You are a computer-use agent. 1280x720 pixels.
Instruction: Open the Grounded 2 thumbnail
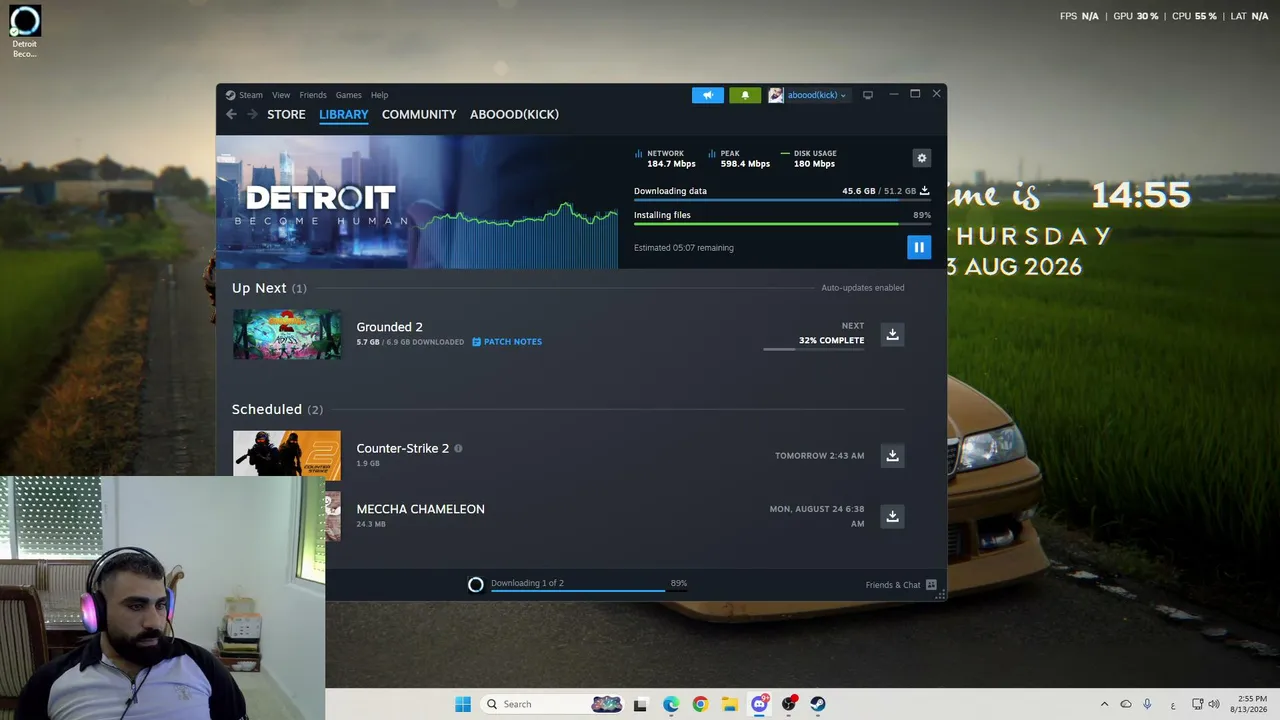click(287, 334)
